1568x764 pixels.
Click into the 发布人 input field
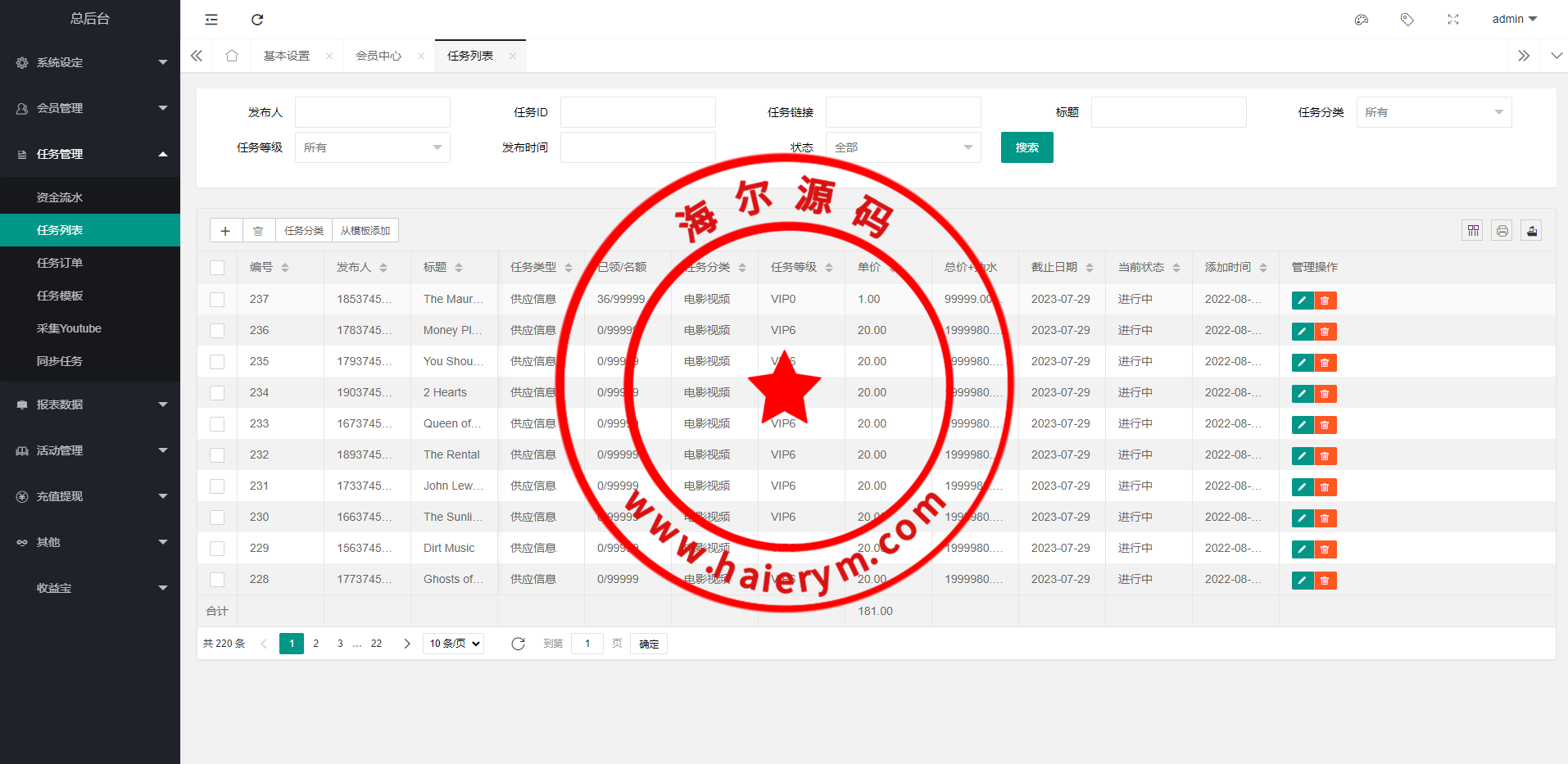coord(372,112)
